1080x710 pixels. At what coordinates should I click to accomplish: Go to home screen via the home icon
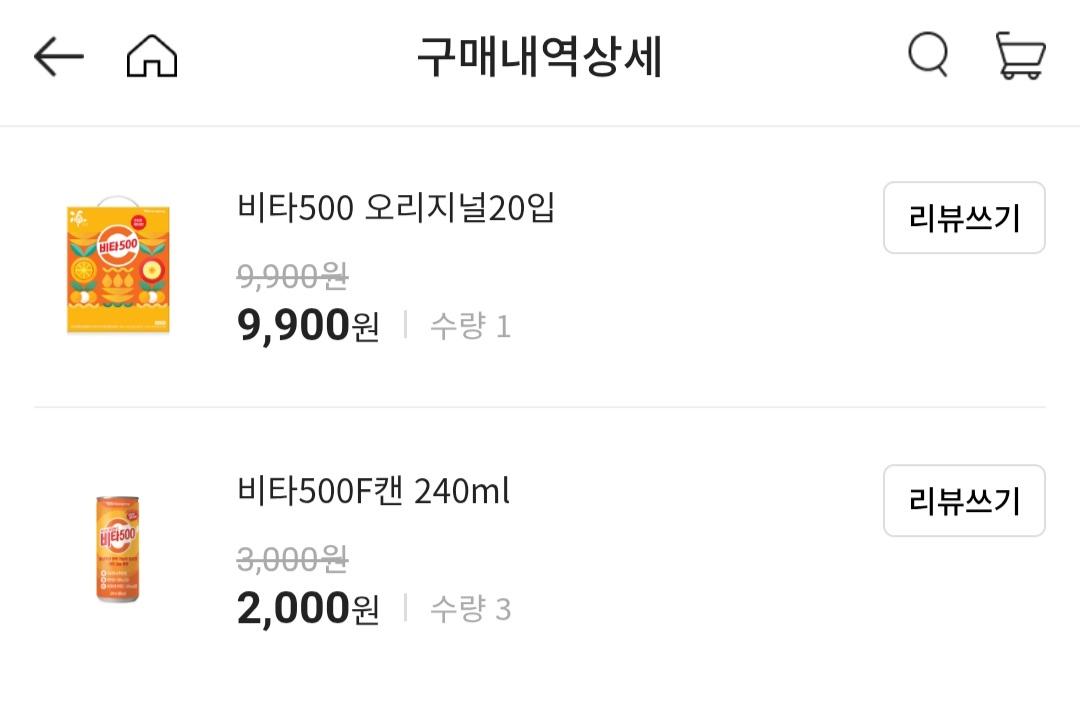point(148,56)
